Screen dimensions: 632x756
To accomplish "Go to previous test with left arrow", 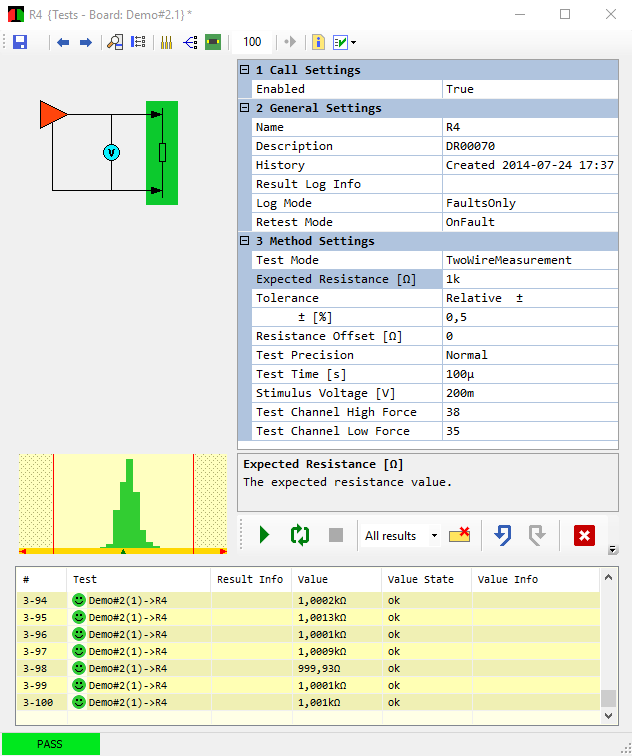I will point(63,42).
